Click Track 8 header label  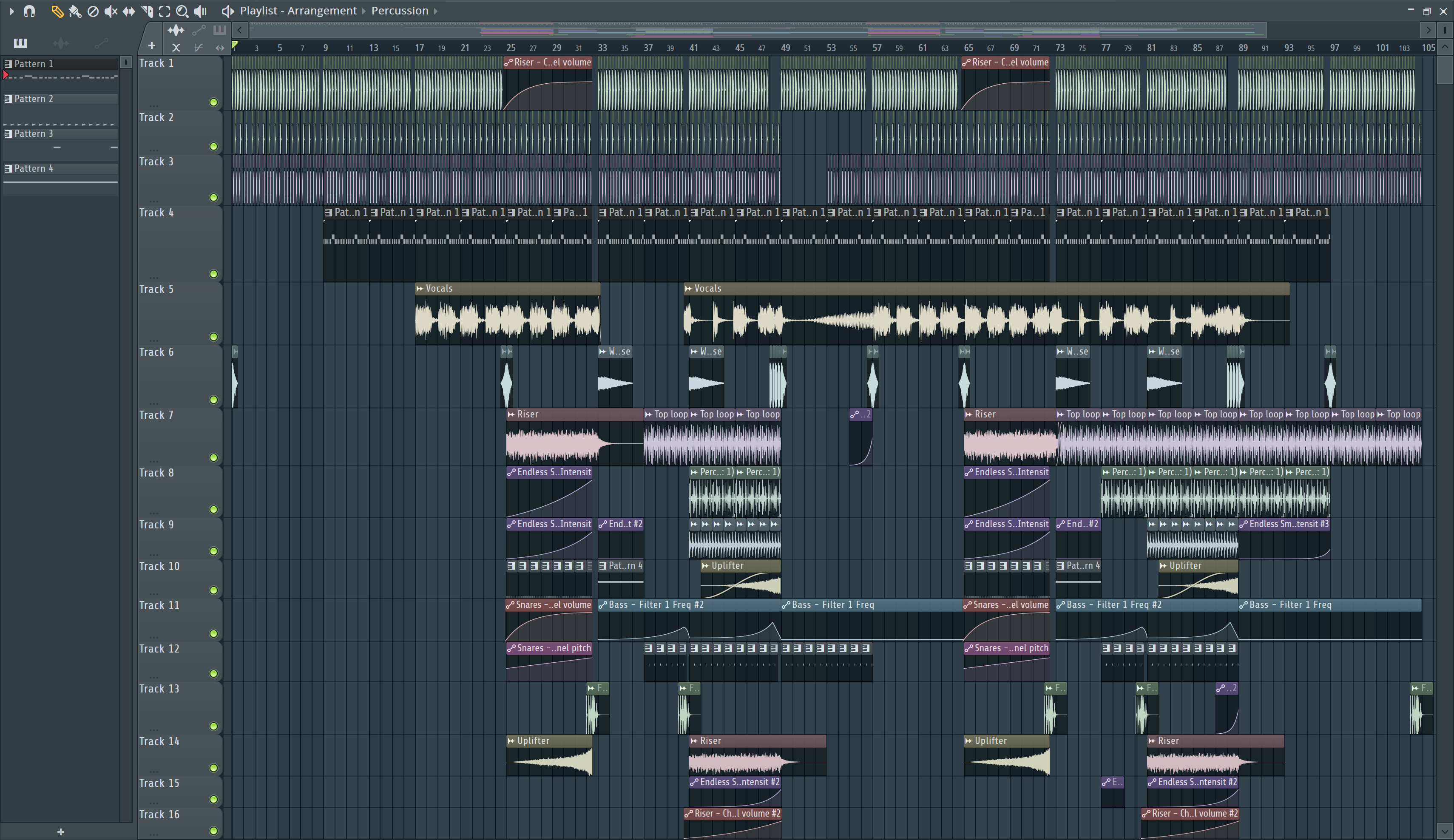click(156, 473)
